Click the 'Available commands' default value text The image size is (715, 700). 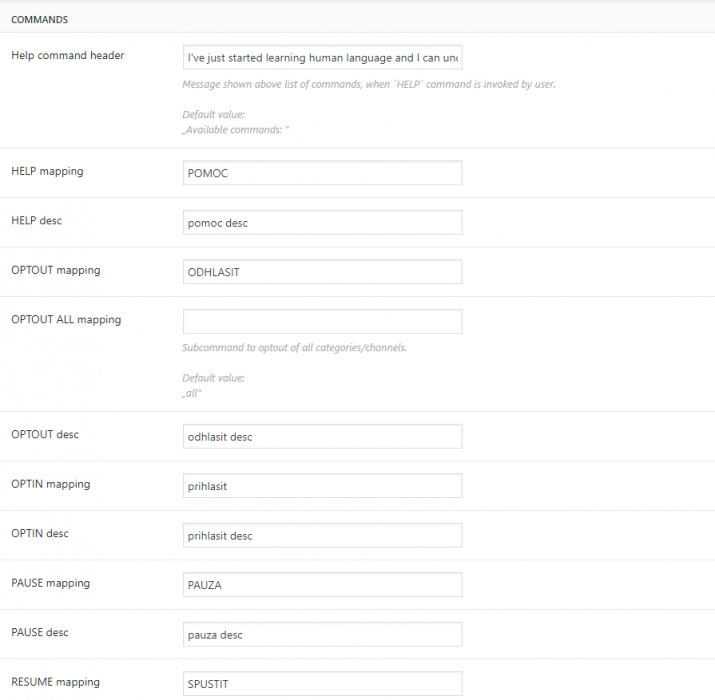[235, 130]
